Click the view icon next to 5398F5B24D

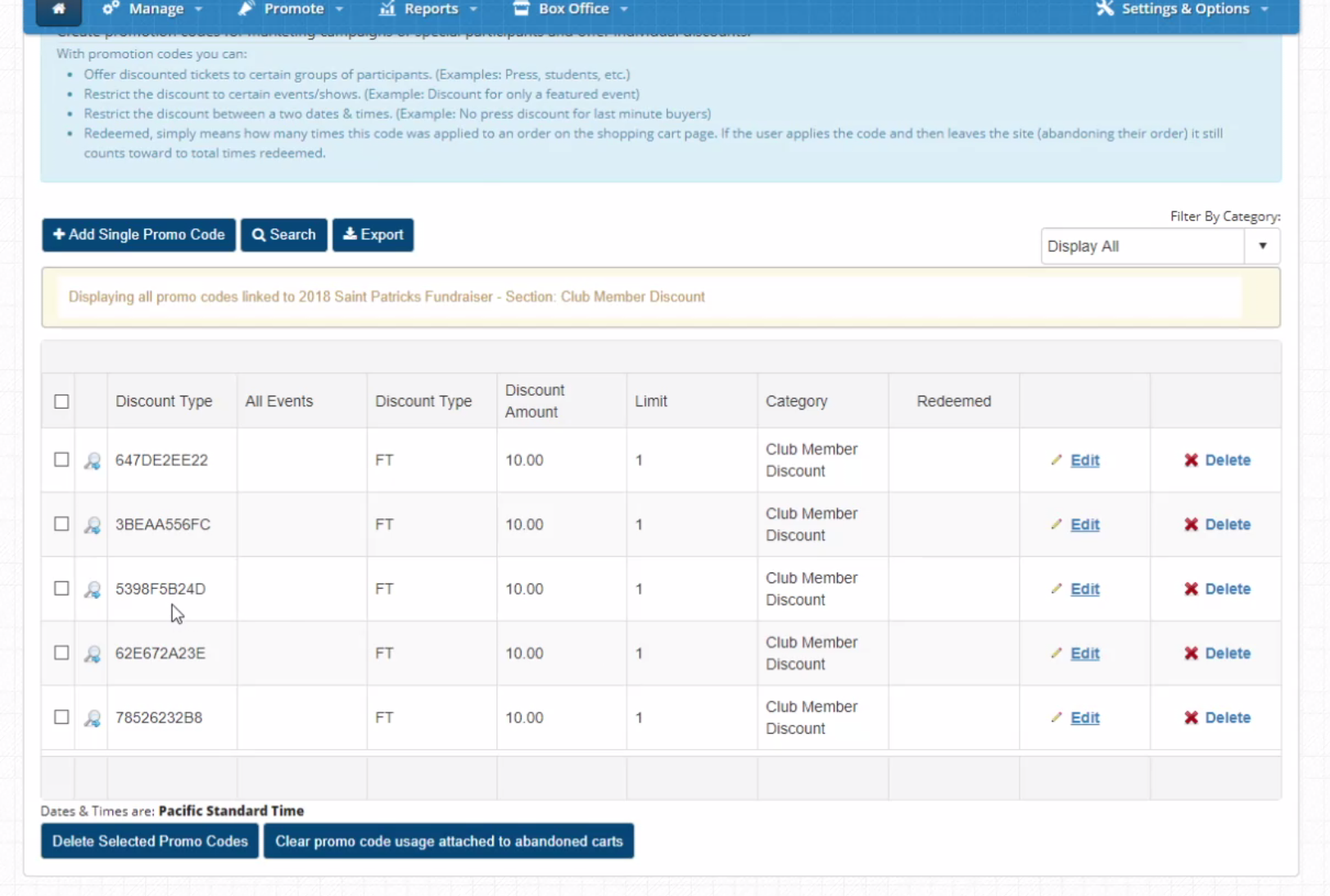coord(93,590)
